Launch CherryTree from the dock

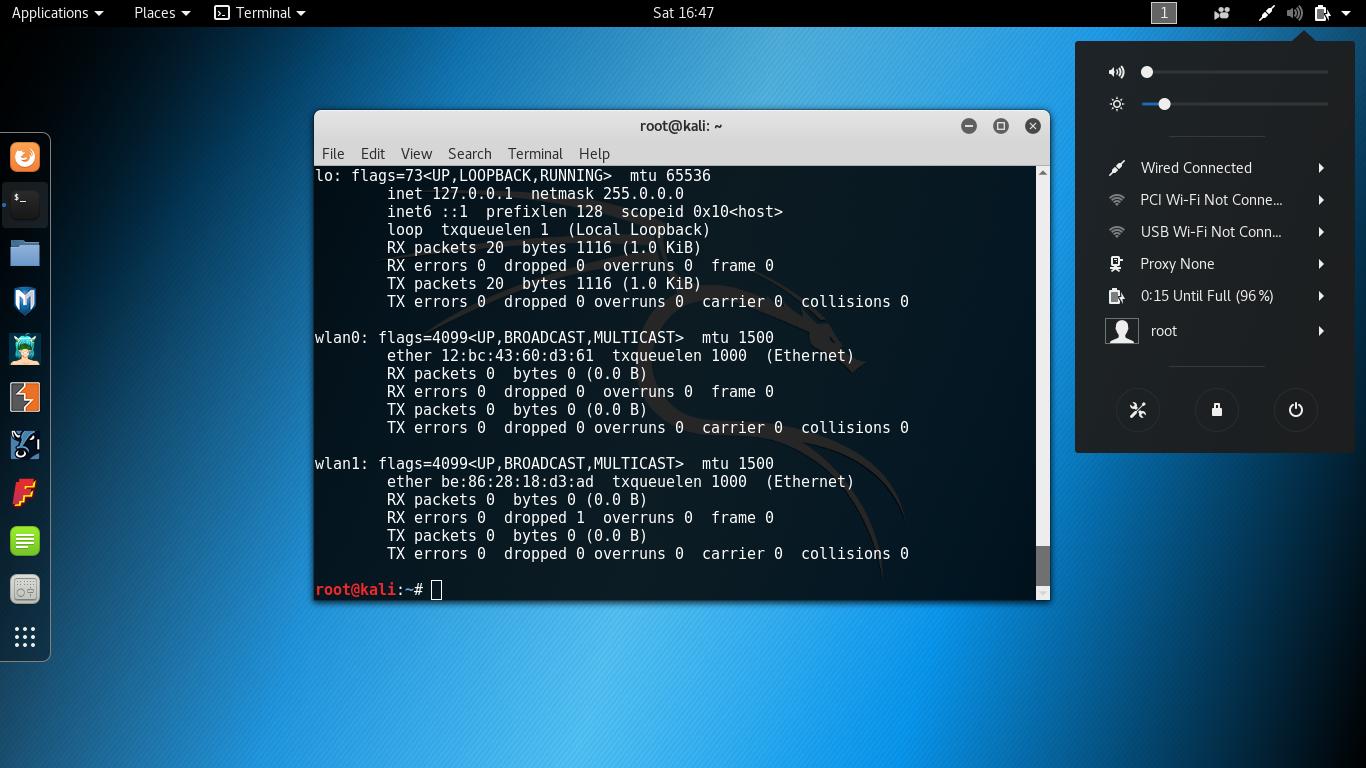tap(24, 540)
